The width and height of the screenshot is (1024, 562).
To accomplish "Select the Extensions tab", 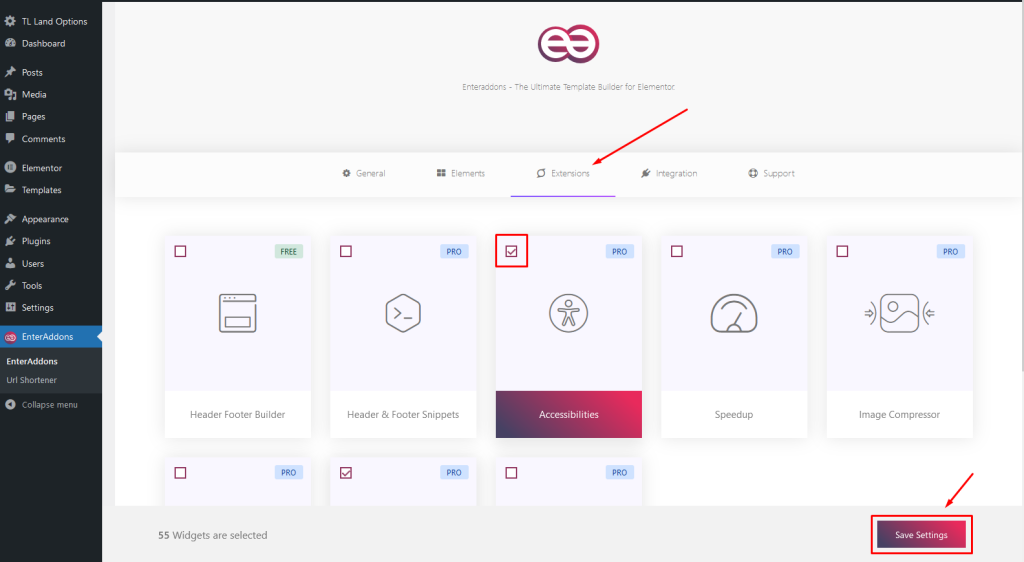I will tap(563, 174).
